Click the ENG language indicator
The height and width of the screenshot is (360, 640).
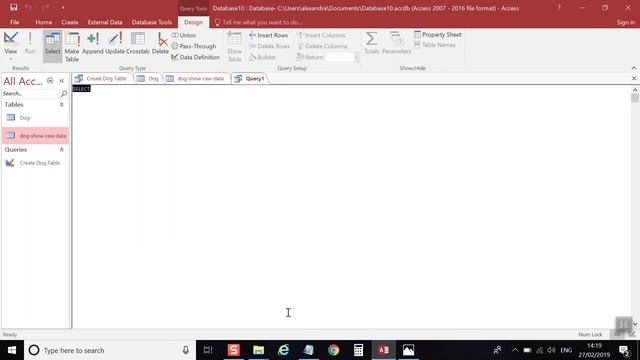[566, 350]
